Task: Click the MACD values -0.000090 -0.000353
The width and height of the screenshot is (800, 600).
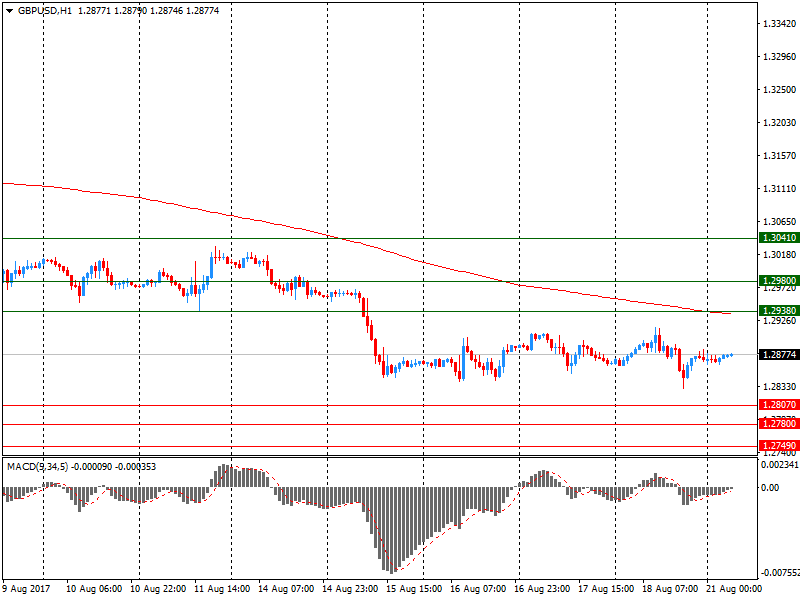Action: (114, 467)
